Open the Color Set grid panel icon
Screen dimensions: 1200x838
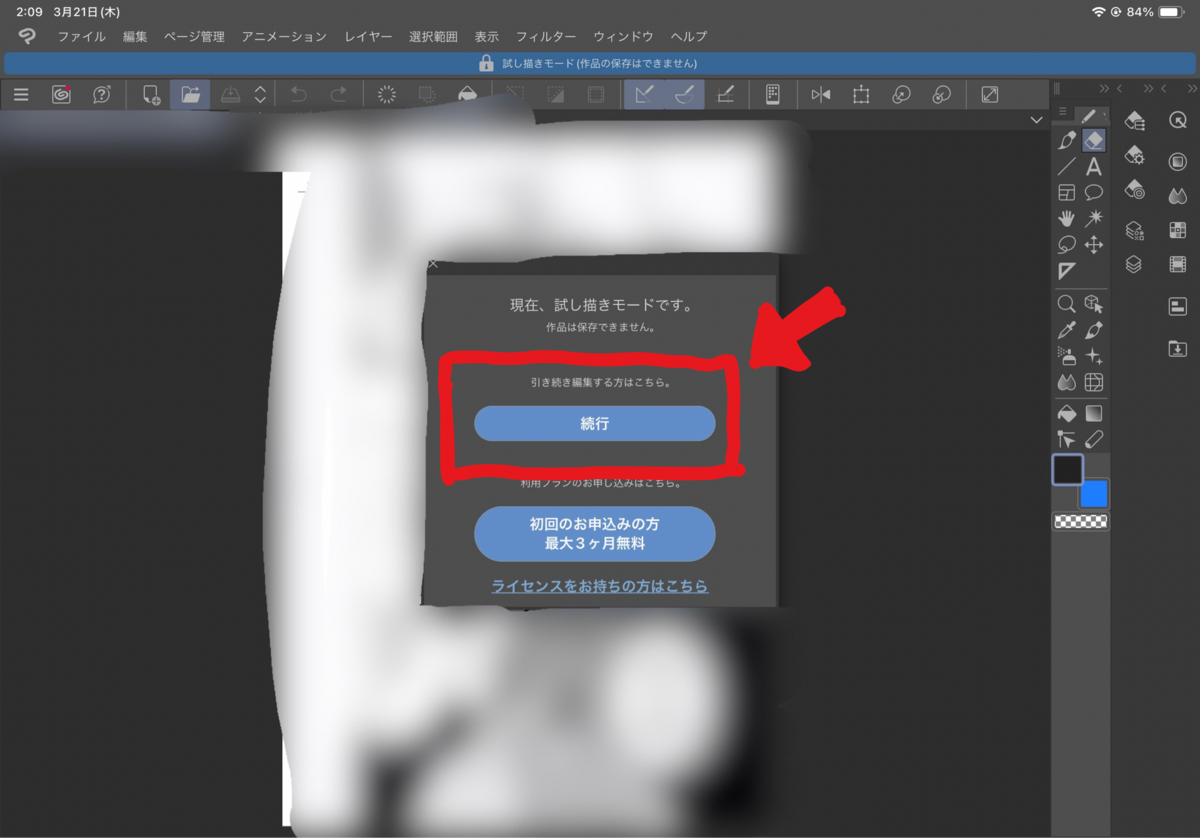(x=1177, y=230)
